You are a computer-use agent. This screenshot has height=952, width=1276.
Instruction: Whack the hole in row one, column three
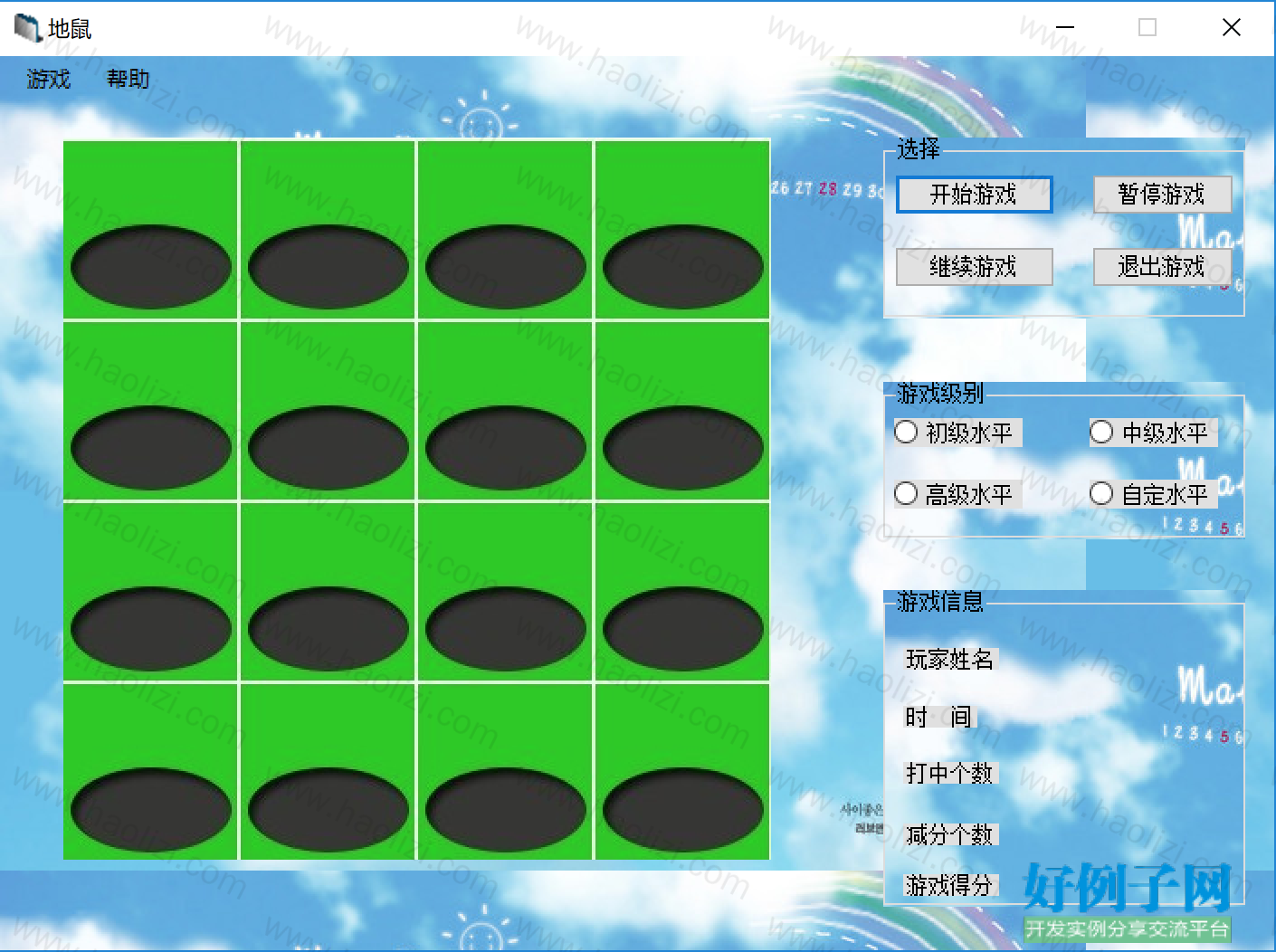[506, 267]
